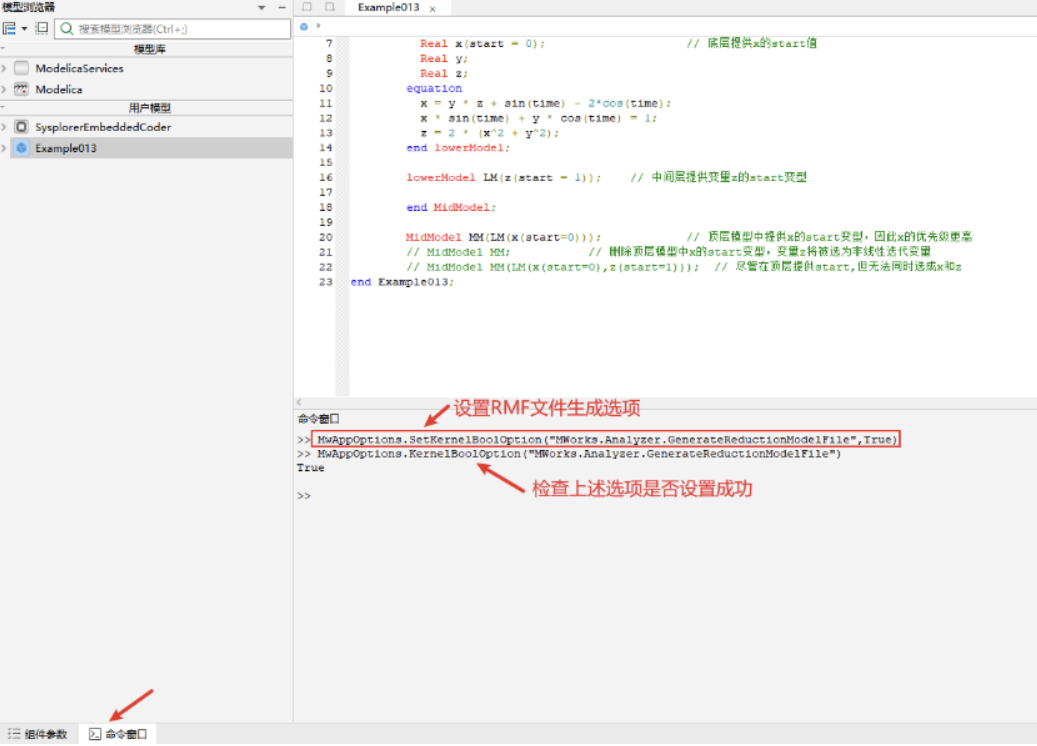
Task: Expand the Modelica library node
Action: point(5,89)
